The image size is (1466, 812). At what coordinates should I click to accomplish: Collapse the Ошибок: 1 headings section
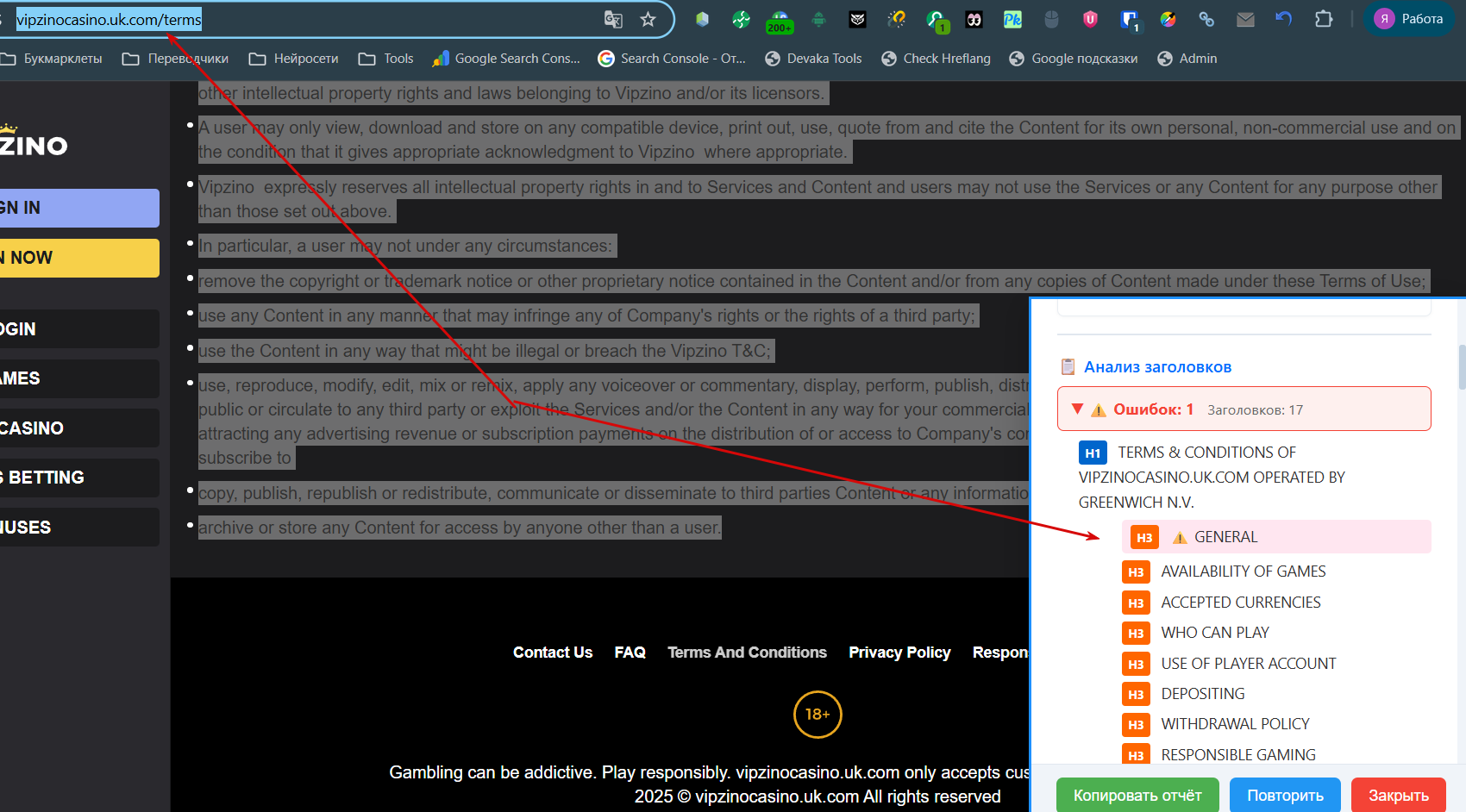[x=1244, y=409]
